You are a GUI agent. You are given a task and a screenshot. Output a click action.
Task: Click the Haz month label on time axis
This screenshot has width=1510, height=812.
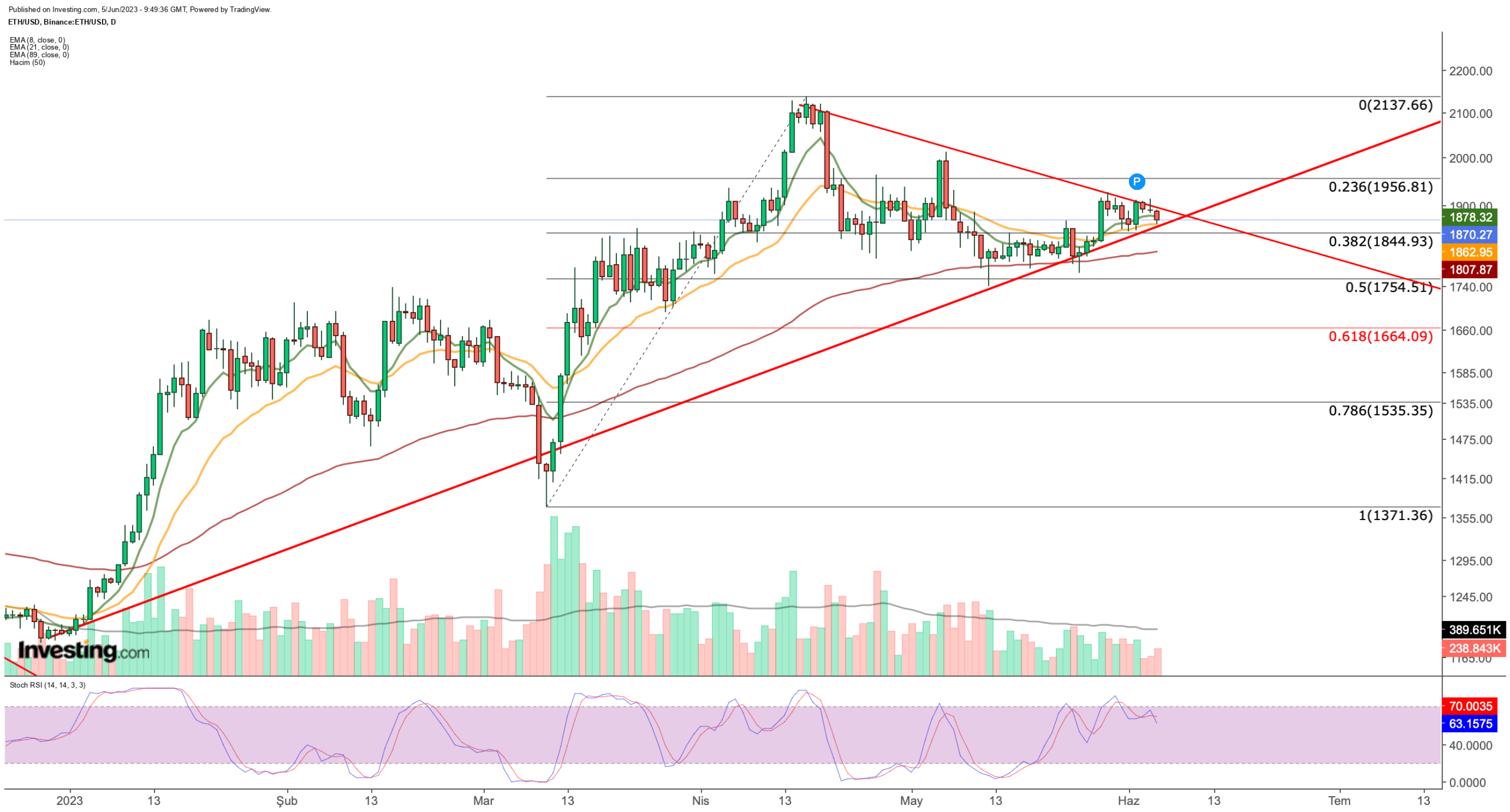(x=1128, y=800)
